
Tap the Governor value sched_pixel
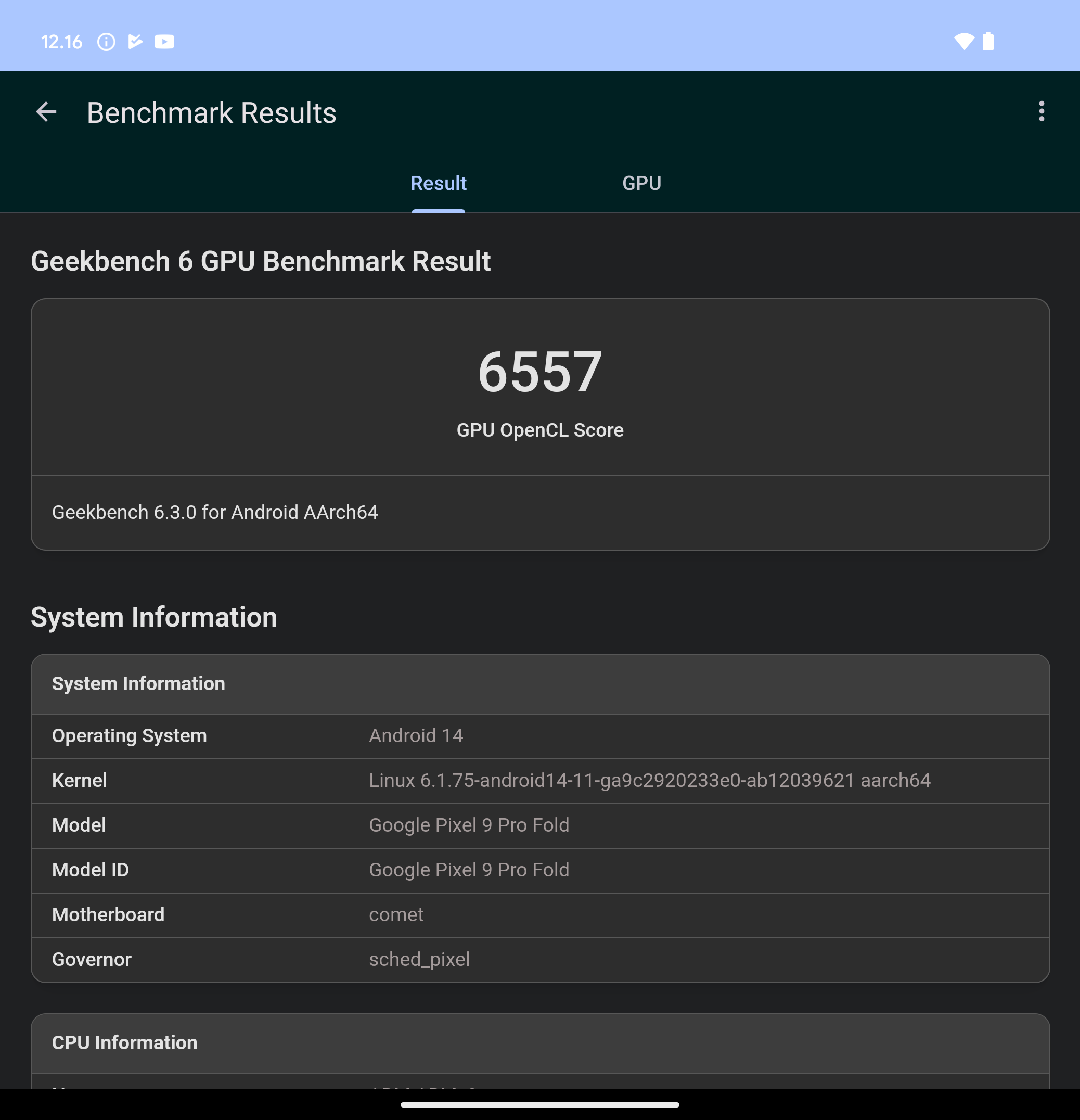[419, 959]
